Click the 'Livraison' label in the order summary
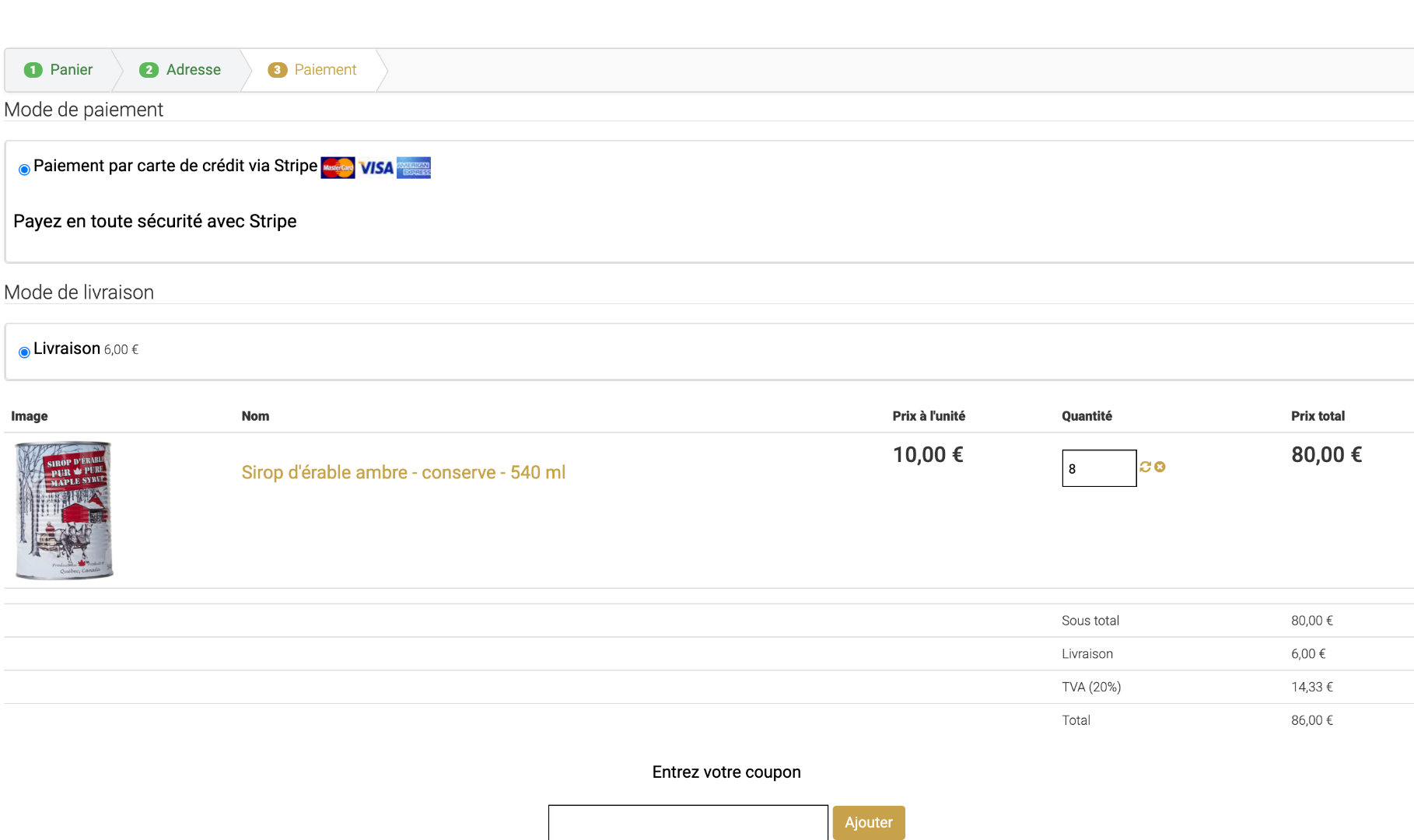 (1087, 654)
